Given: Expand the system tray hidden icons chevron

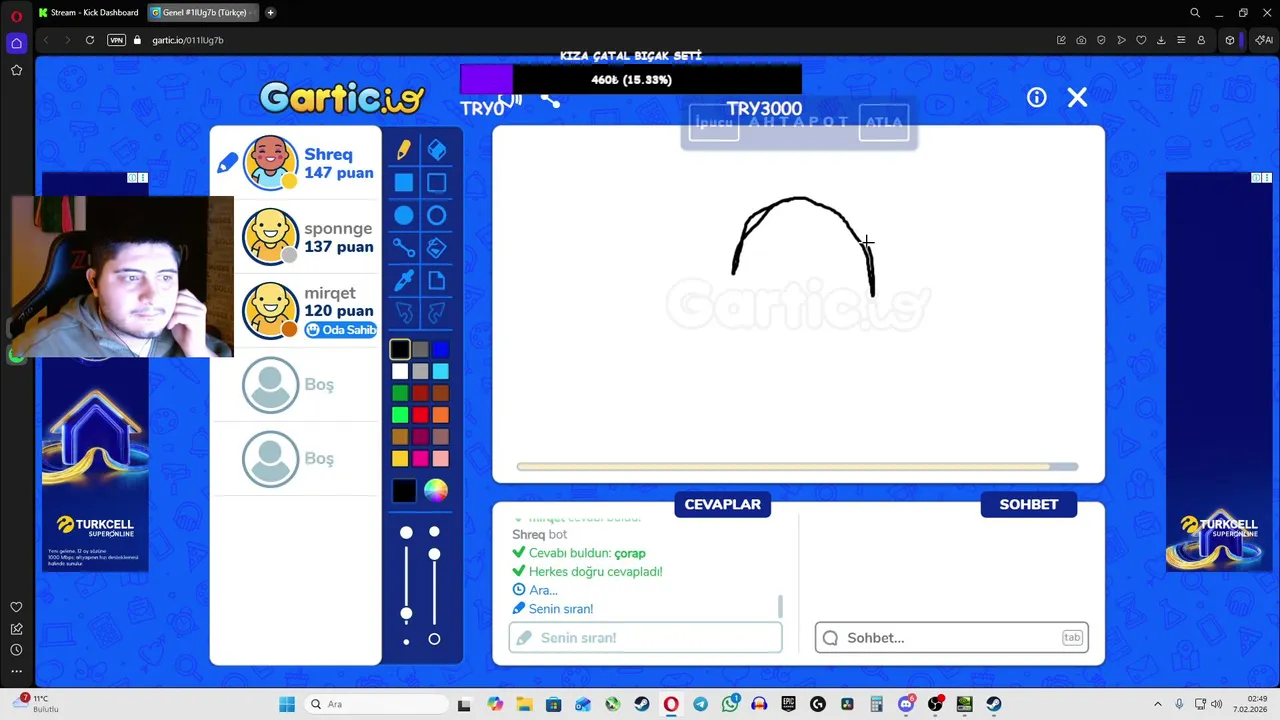Looking at the screenshot, I should point(1158,704).
